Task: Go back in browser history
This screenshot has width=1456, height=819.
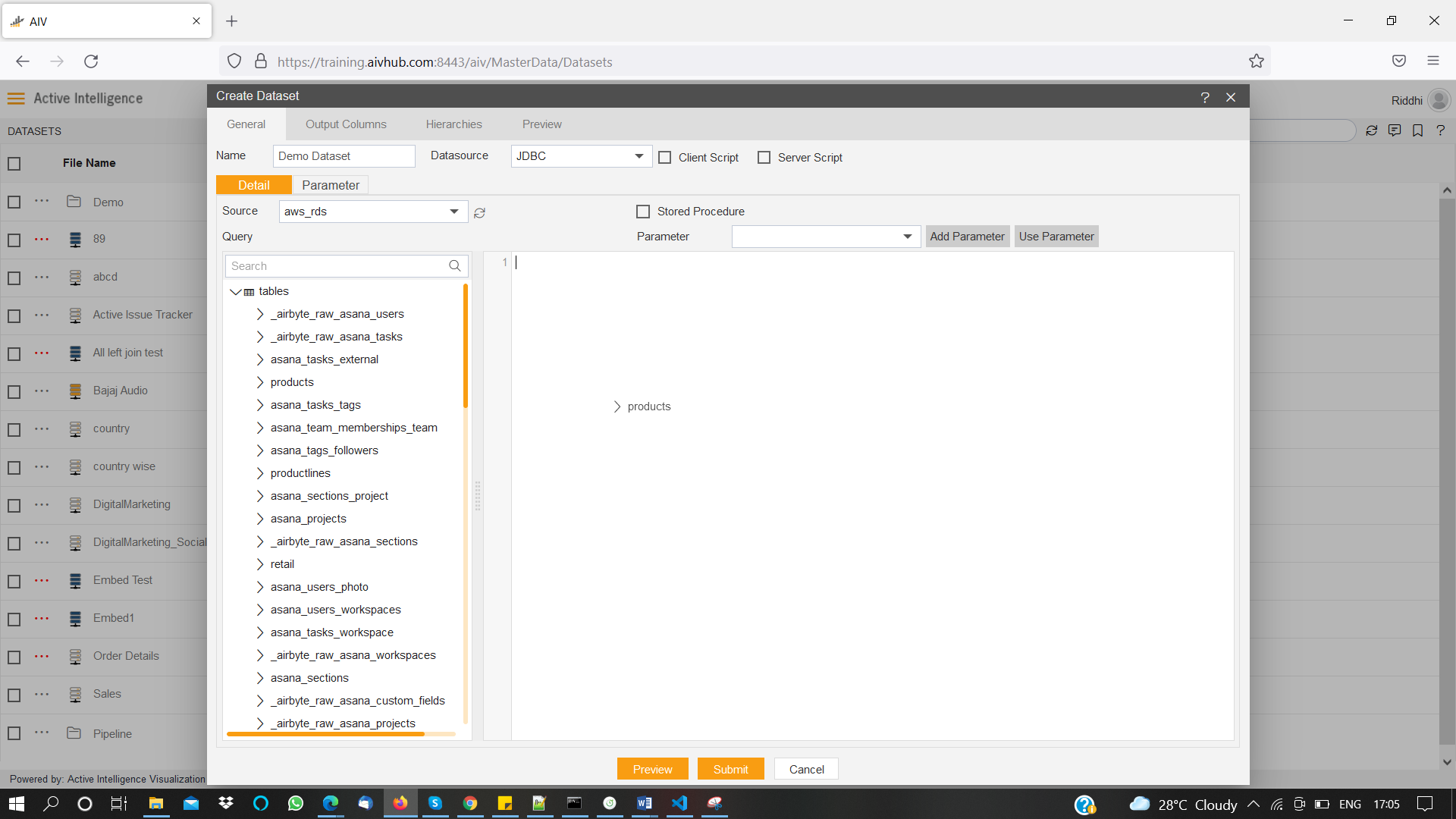Action: click(x=23, y=61)
